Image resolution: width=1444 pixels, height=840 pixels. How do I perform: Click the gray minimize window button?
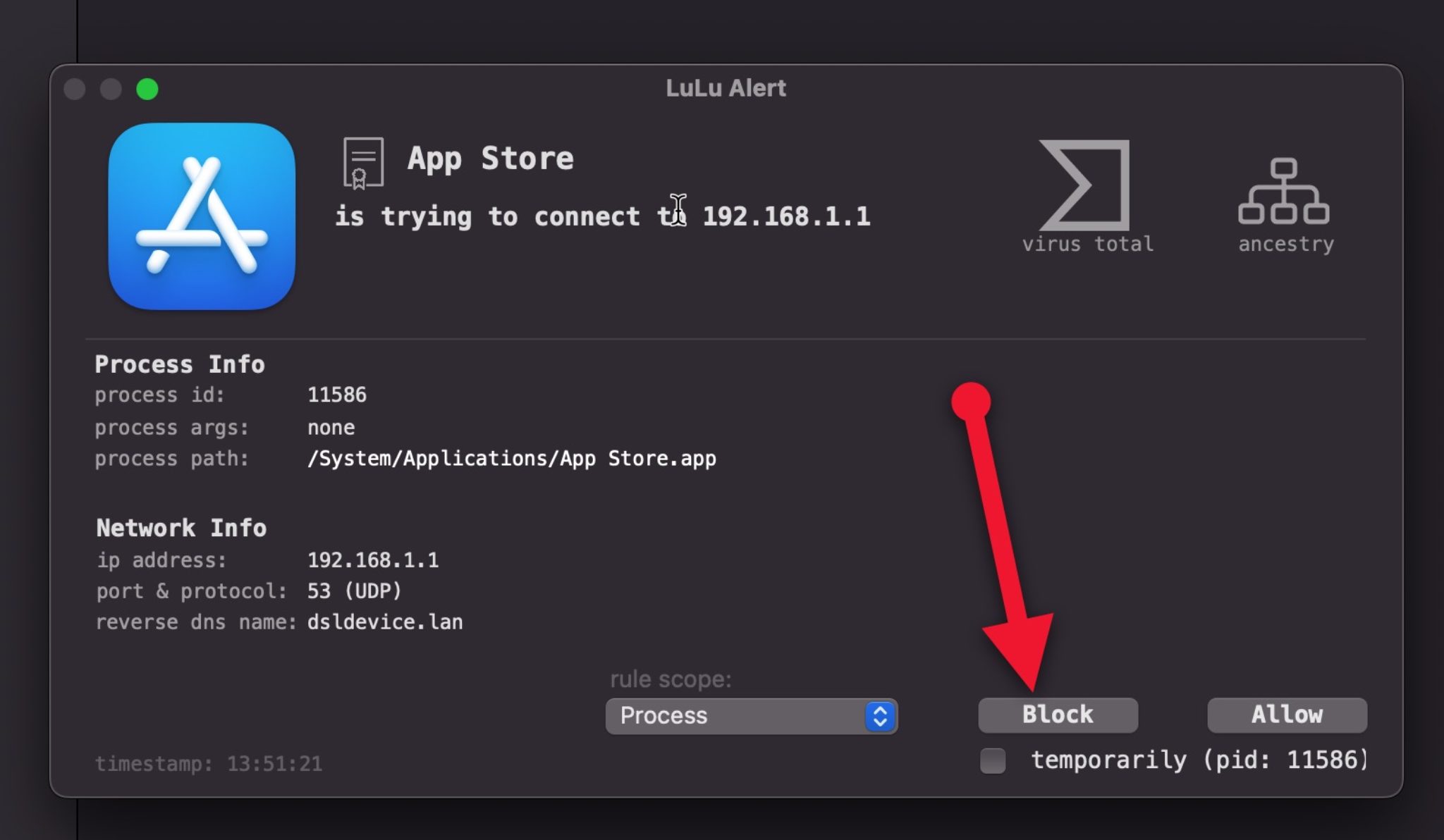(x=111, y=89)
